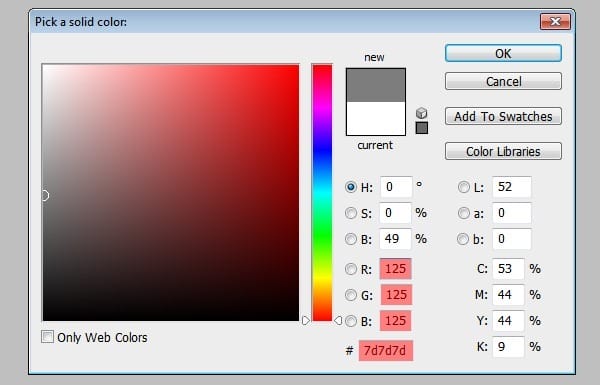Click the G green value field
Screen dimensions: 600x385
396,295
